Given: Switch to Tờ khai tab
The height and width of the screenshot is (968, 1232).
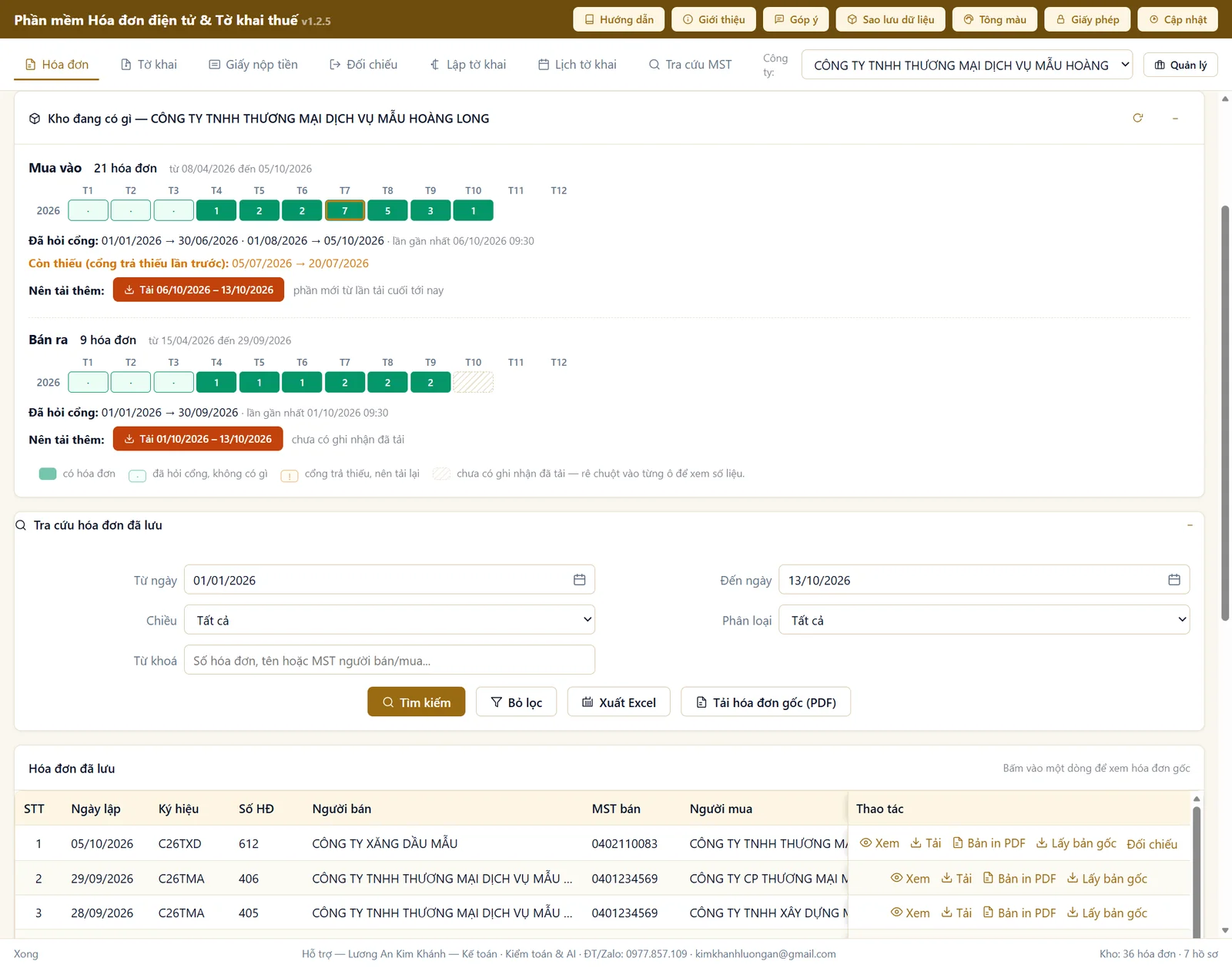Looking at the screenshot, I should 149,65.
